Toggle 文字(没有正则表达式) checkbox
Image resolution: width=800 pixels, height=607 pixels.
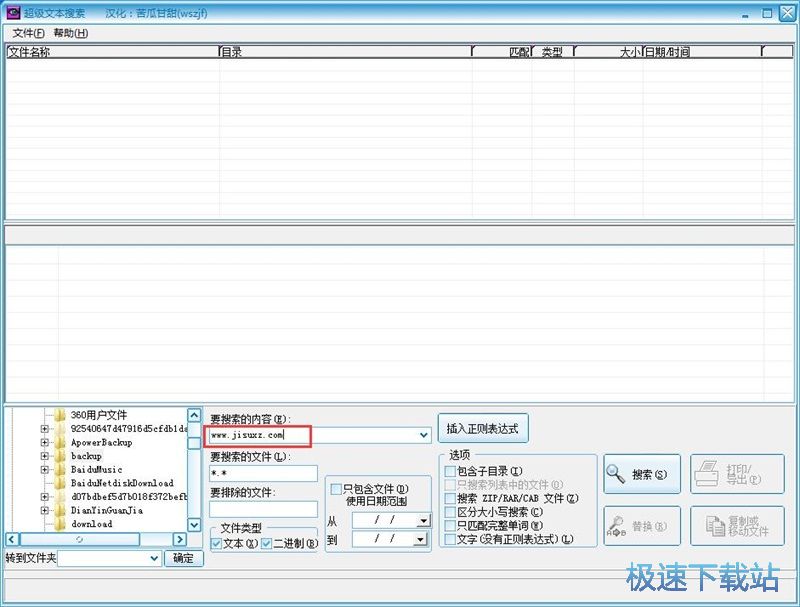pos(450,539)
